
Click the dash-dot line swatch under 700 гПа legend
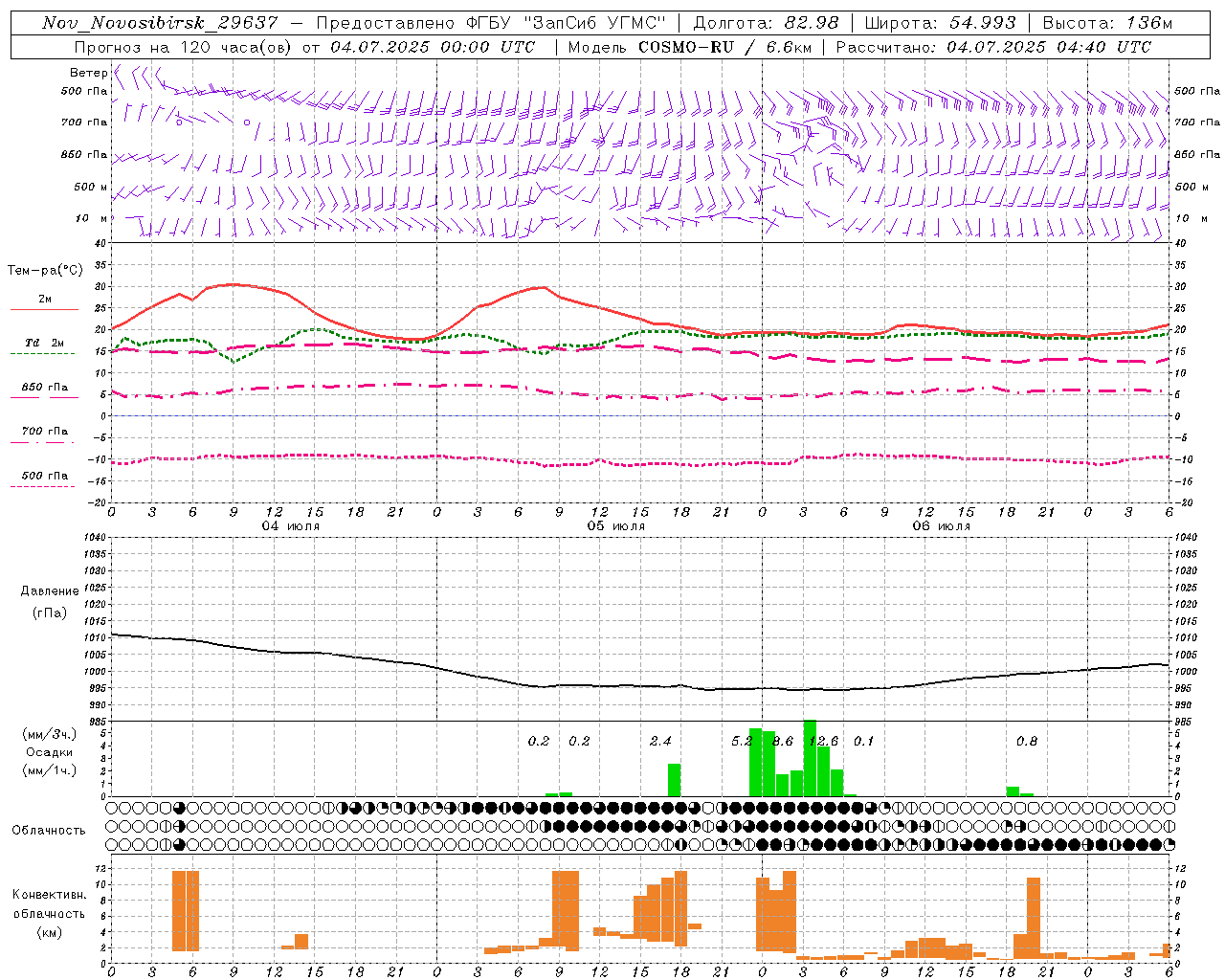point(43,442)
